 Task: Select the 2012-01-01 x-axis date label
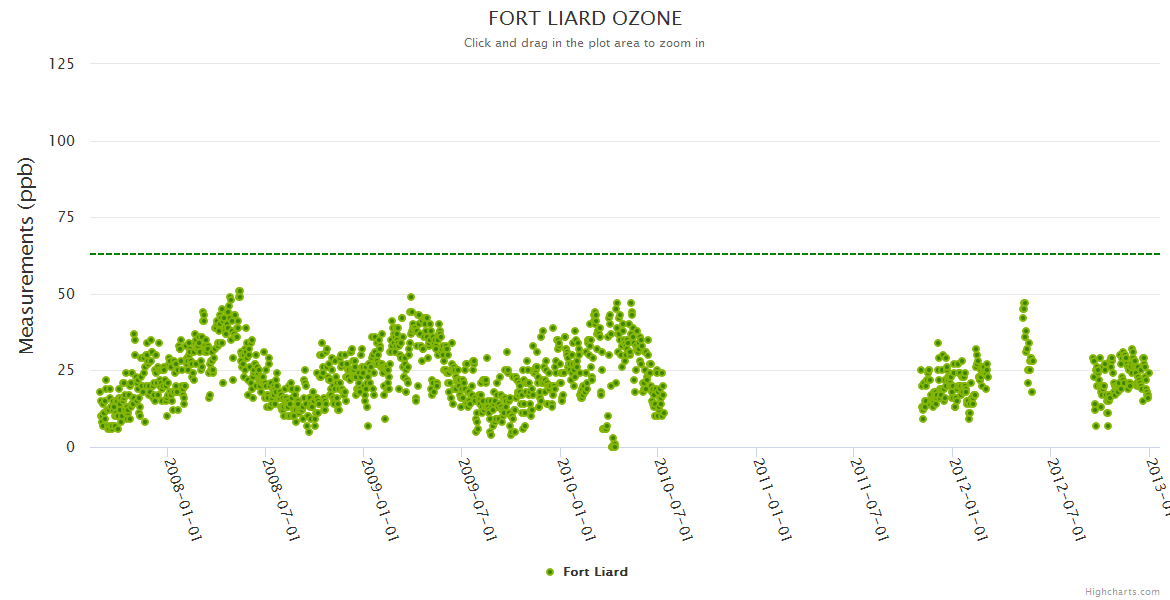(968, 499)
